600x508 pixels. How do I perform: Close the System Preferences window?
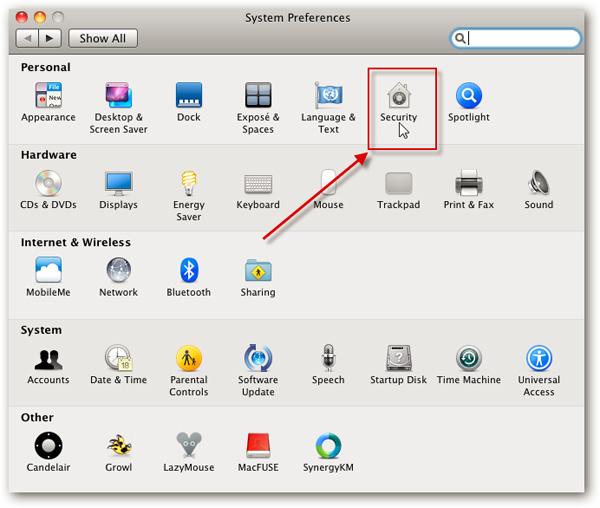[22, 17]
